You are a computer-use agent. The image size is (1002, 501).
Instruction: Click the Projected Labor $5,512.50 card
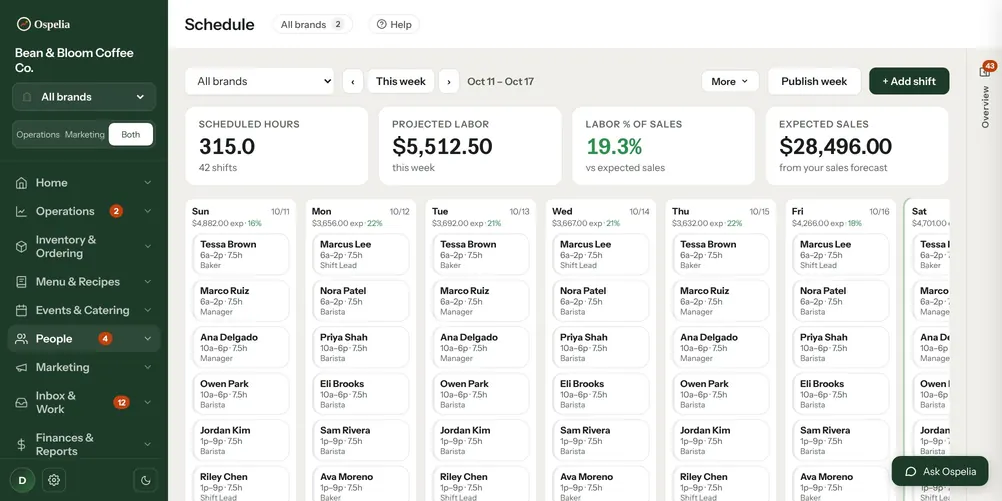[x=470, y=146]
